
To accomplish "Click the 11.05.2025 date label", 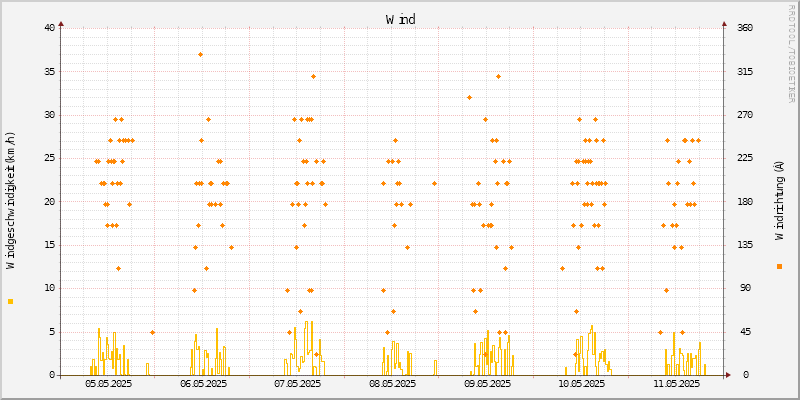I will 676,383.
